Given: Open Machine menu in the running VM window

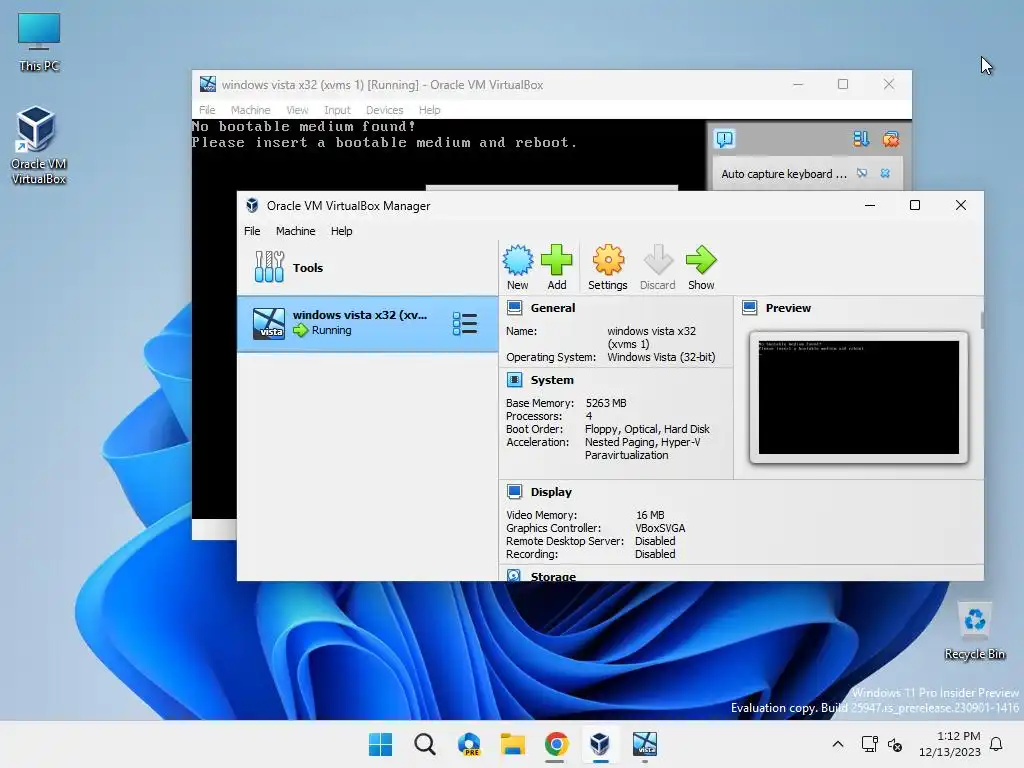Looking at the screenshot, I should [x=250, y=110].
